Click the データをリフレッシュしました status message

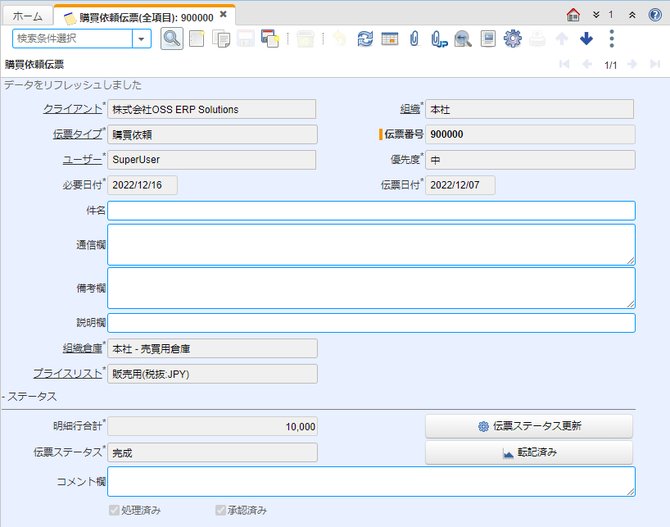(73, 85)
